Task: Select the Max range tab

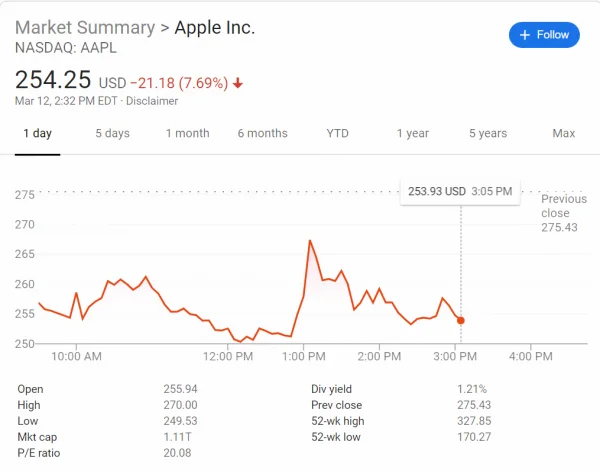Action: [564, 134]
